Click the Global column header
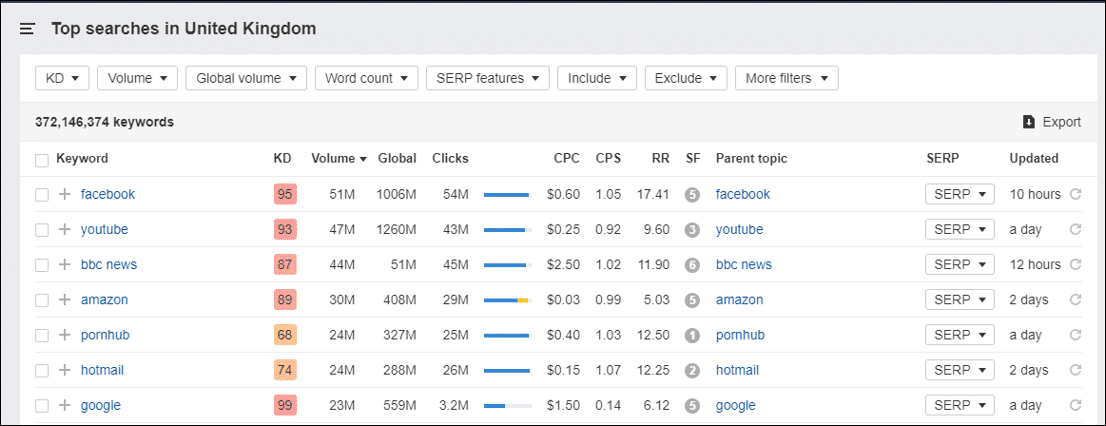The width and height of the screenshot is (1106, 426). click(397, 159)
